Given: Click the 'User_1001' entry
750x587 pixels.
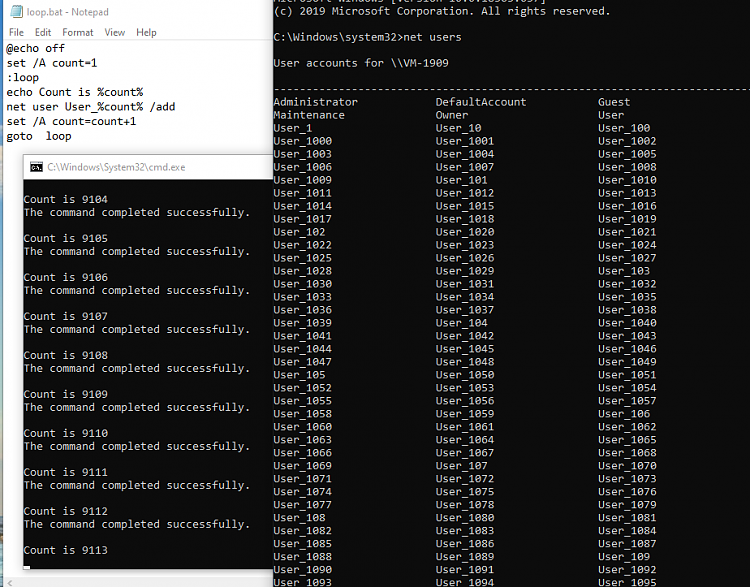Looking at the screenshot, I should [x=465, y=141].
